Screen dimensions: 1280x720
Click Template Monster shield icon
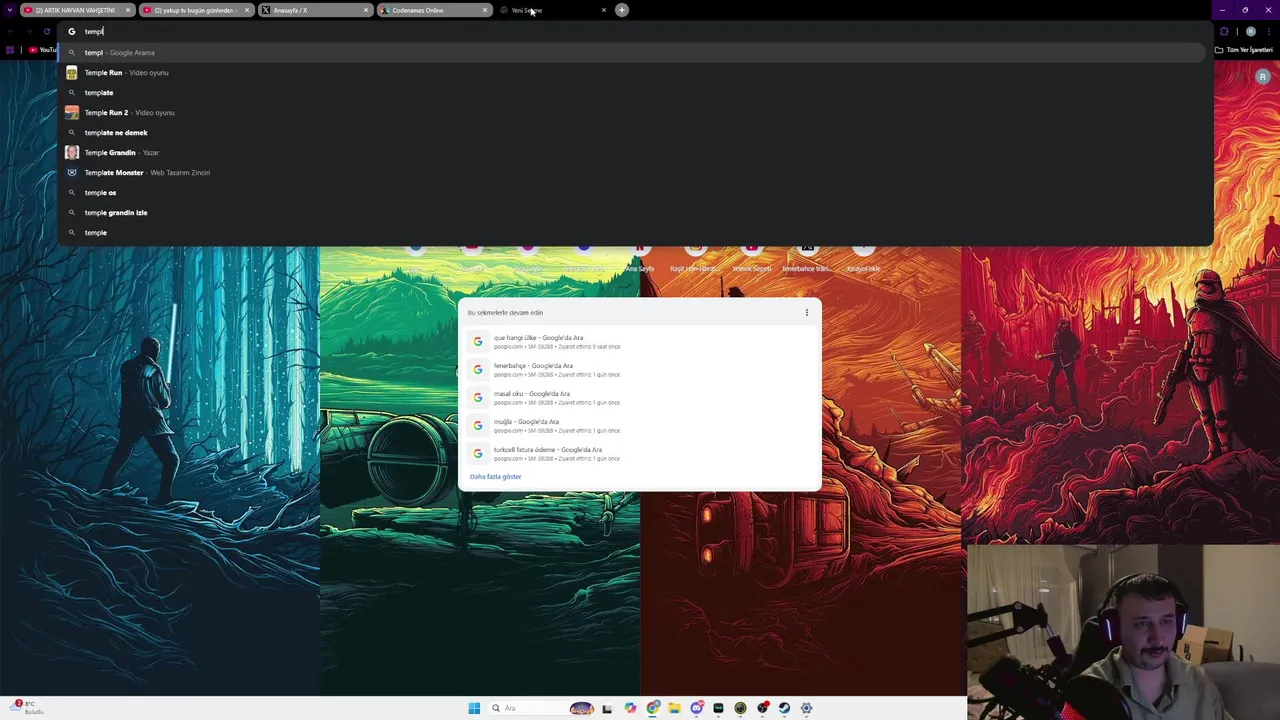(x=71, y=172)
